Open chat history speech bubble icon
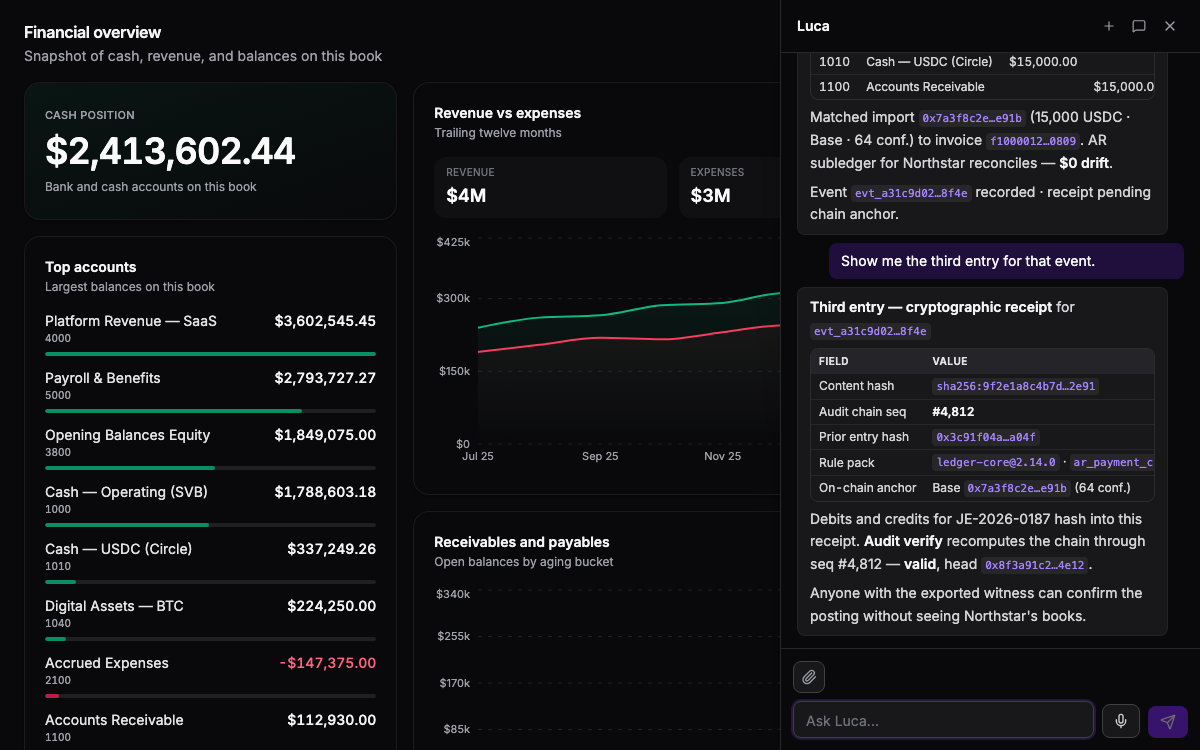Screen dimensions: 1200x750 (x=1139, y=26)
